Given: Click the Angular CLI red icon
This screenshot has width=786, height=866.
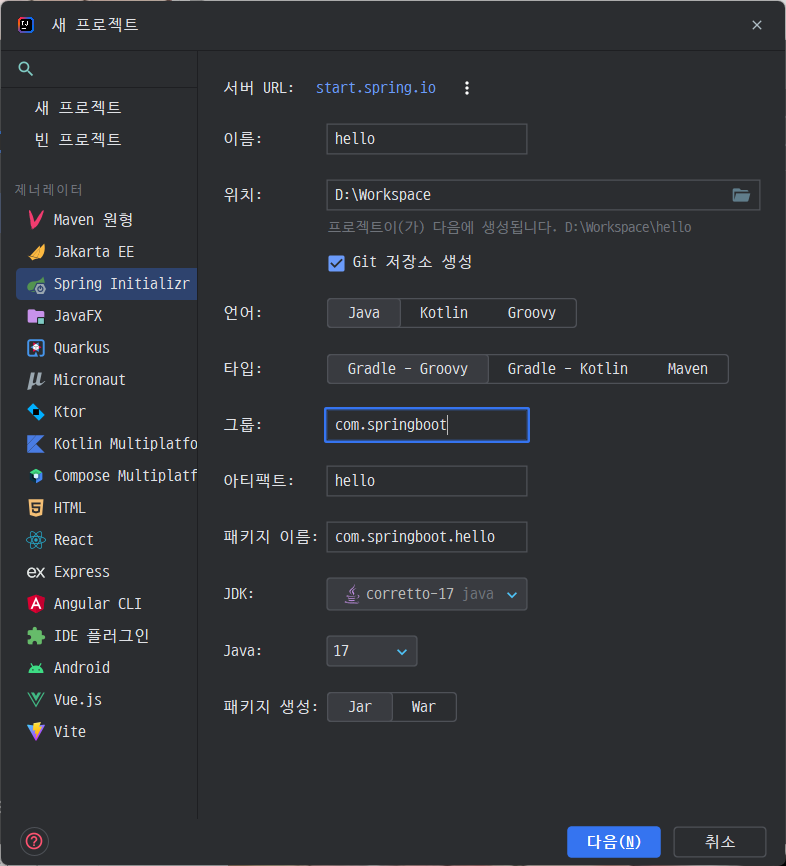Looking at the screenshot, I should pyautogui.click(x=36, y=604).
